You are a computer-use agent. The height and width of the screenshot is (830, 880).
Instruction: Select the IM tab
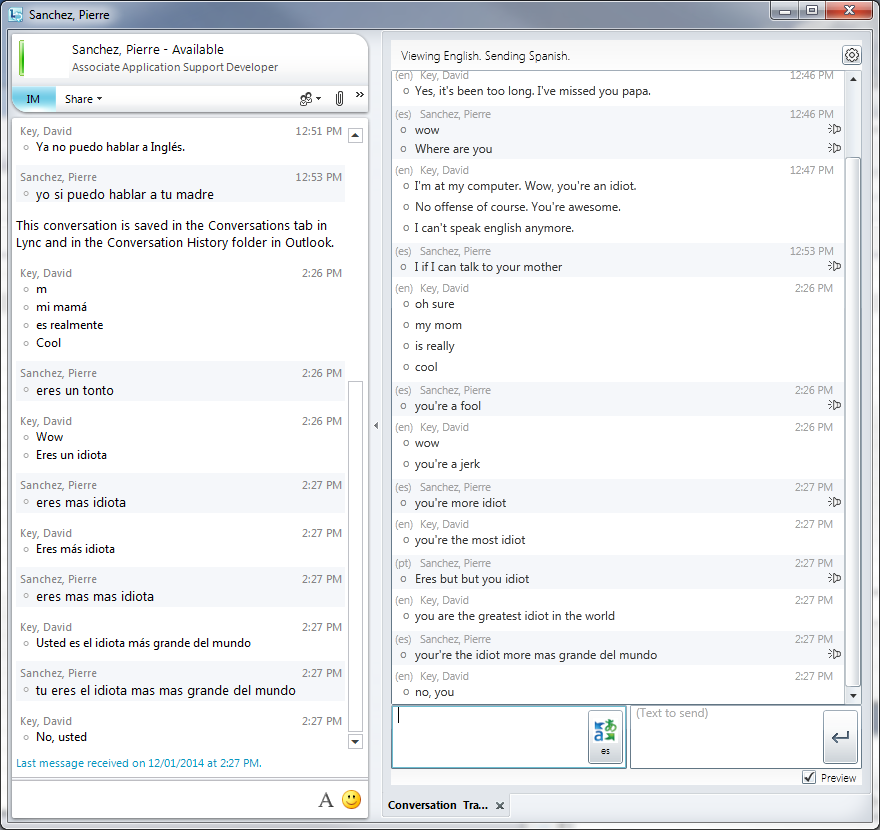click(x=33, y=99)
